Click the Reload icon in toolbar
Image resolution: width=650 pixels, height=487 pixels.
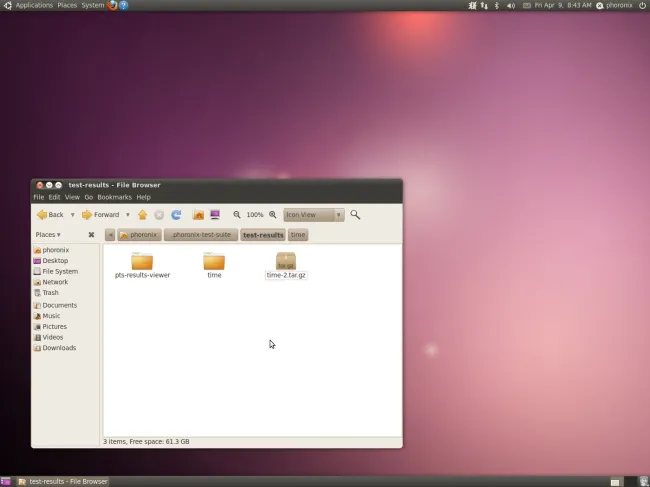pyautogui.click(x=176, y=214)
